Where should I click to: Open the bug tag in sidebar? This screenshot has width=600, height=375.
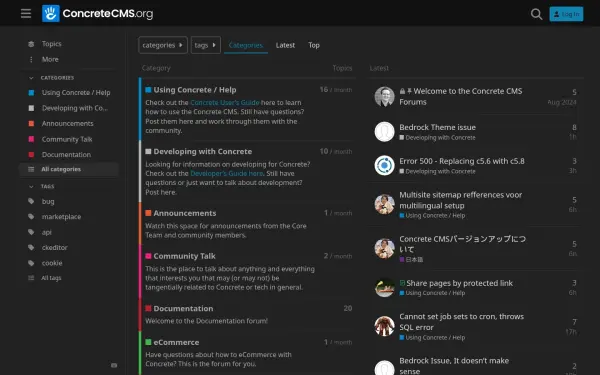[x=48, y=201]
